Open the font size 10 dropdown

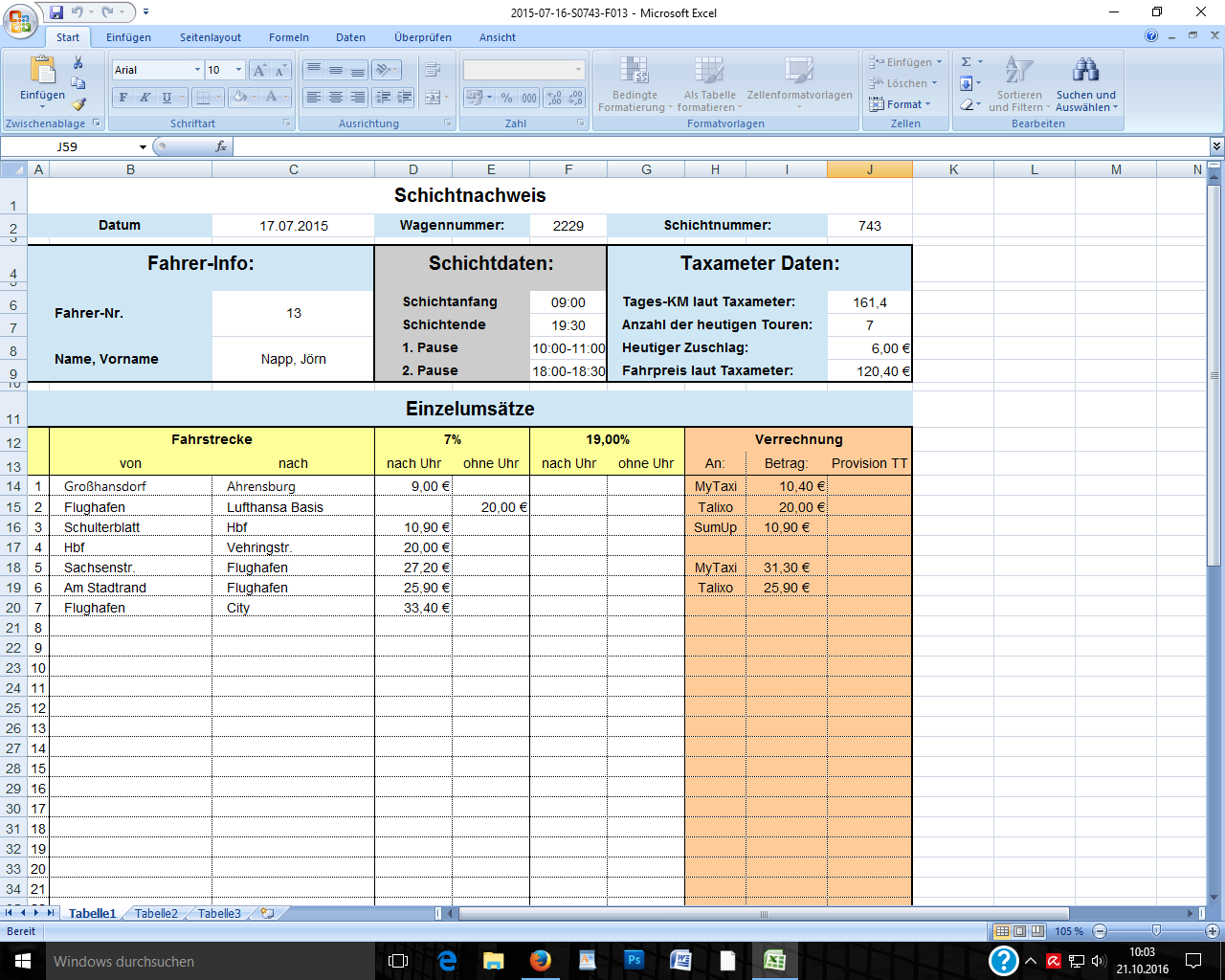coord(239,70)
